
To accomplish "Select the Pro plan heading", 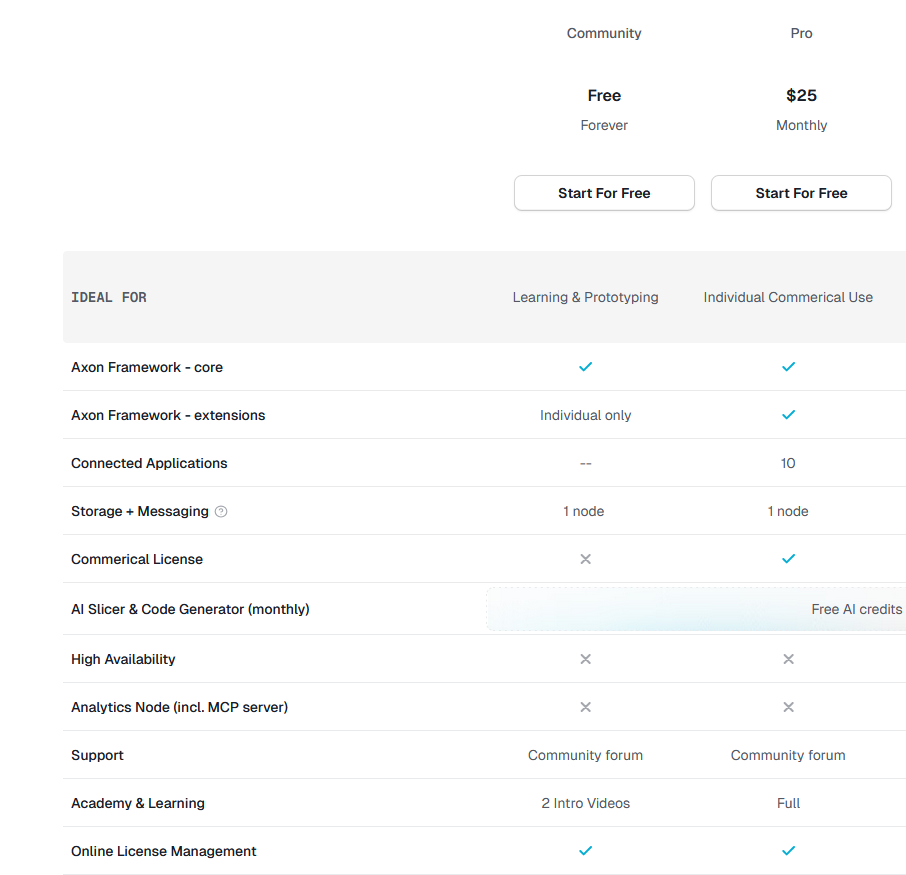I will point(801,33).
